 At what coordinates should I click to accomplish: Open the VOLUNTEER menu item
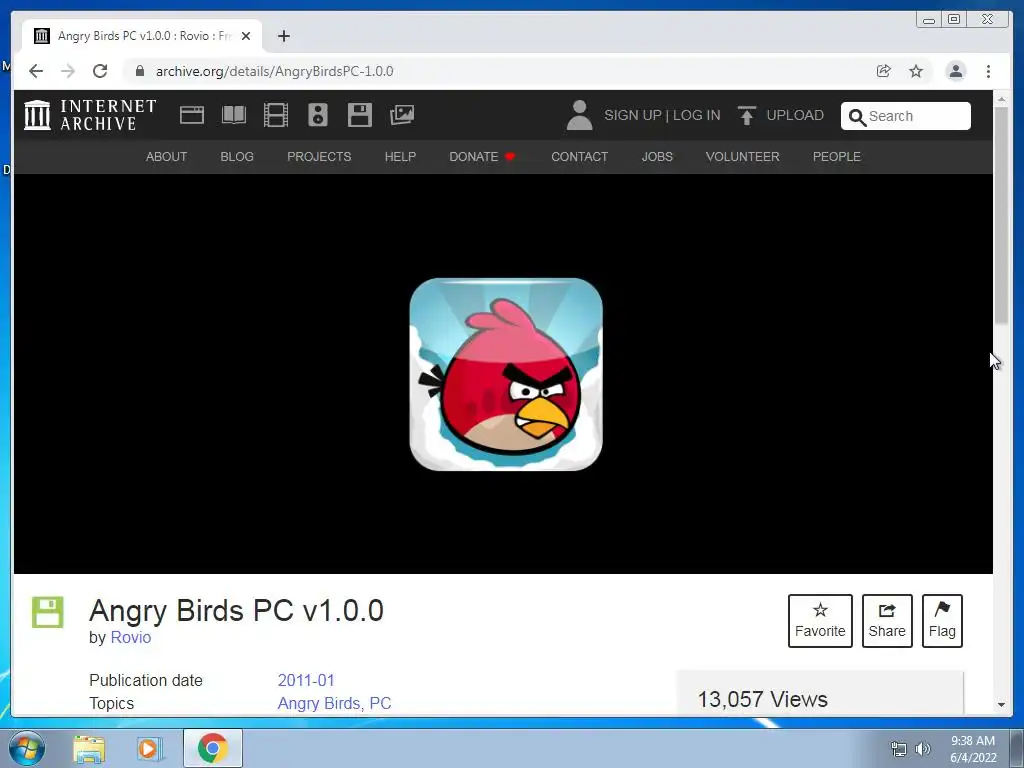743,157
